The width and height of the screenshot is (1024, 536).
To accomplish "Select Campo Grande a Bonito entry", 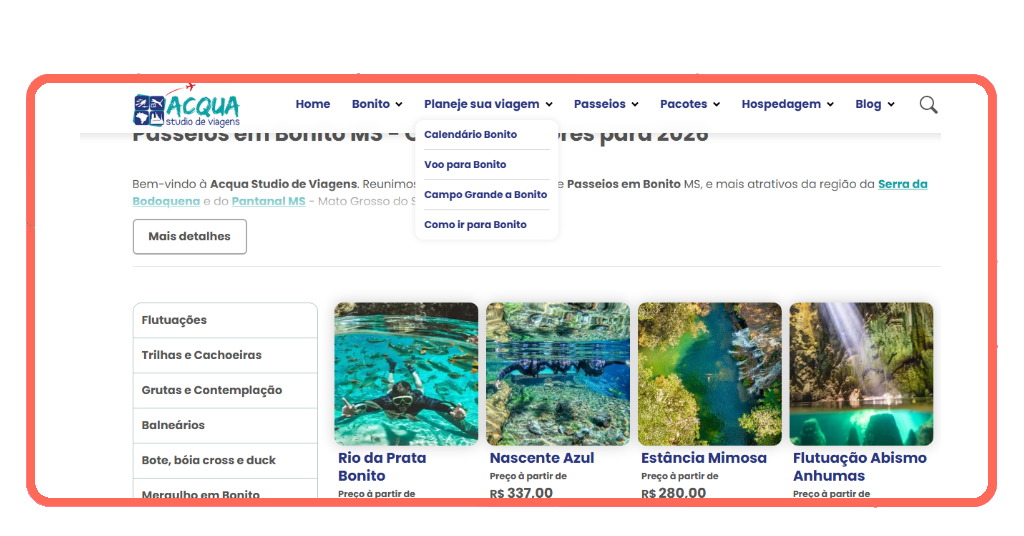I will 485,195.
